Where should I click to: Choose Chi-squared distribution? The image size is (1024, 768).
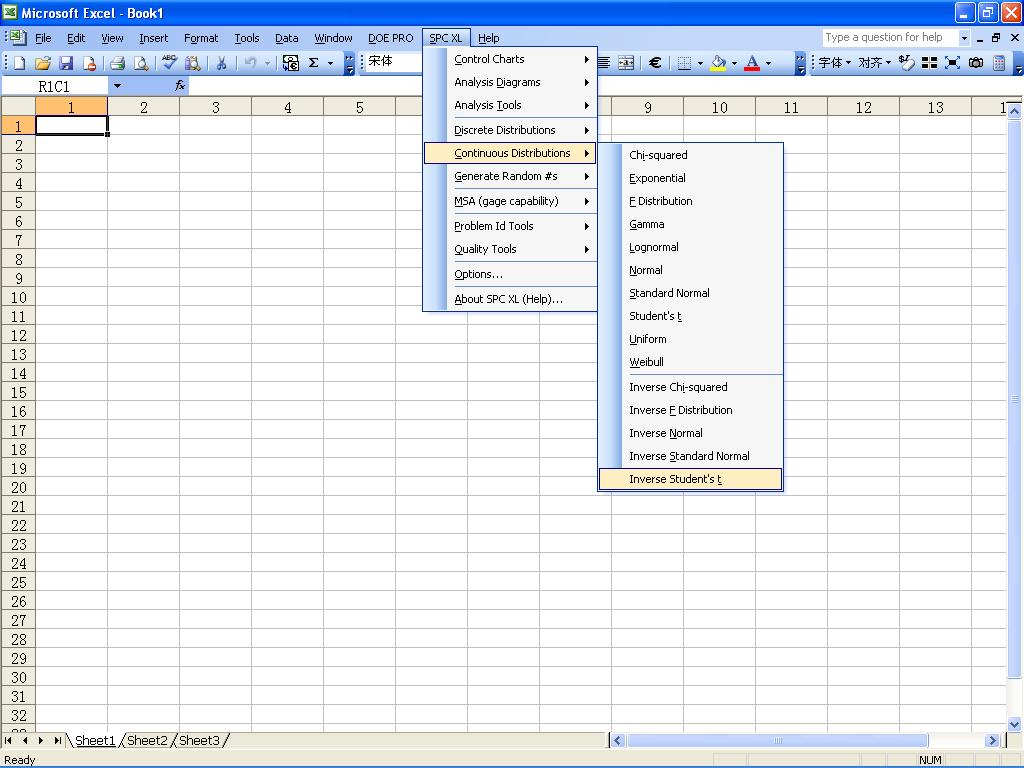point(690,155)
